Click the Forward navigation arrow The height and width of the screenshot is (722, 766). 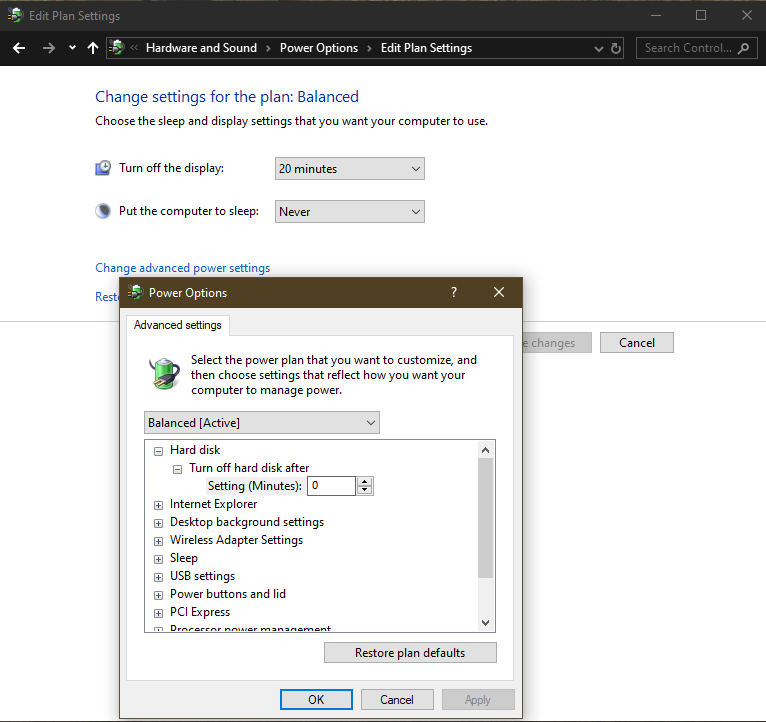tap(48, 48)
